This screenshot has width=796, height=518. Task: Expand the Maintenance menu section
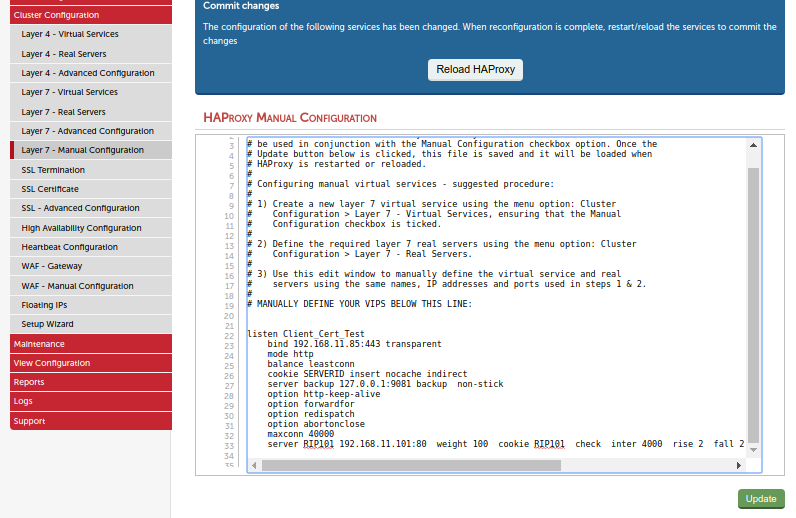pyautogui.click(x=91, y=344)
